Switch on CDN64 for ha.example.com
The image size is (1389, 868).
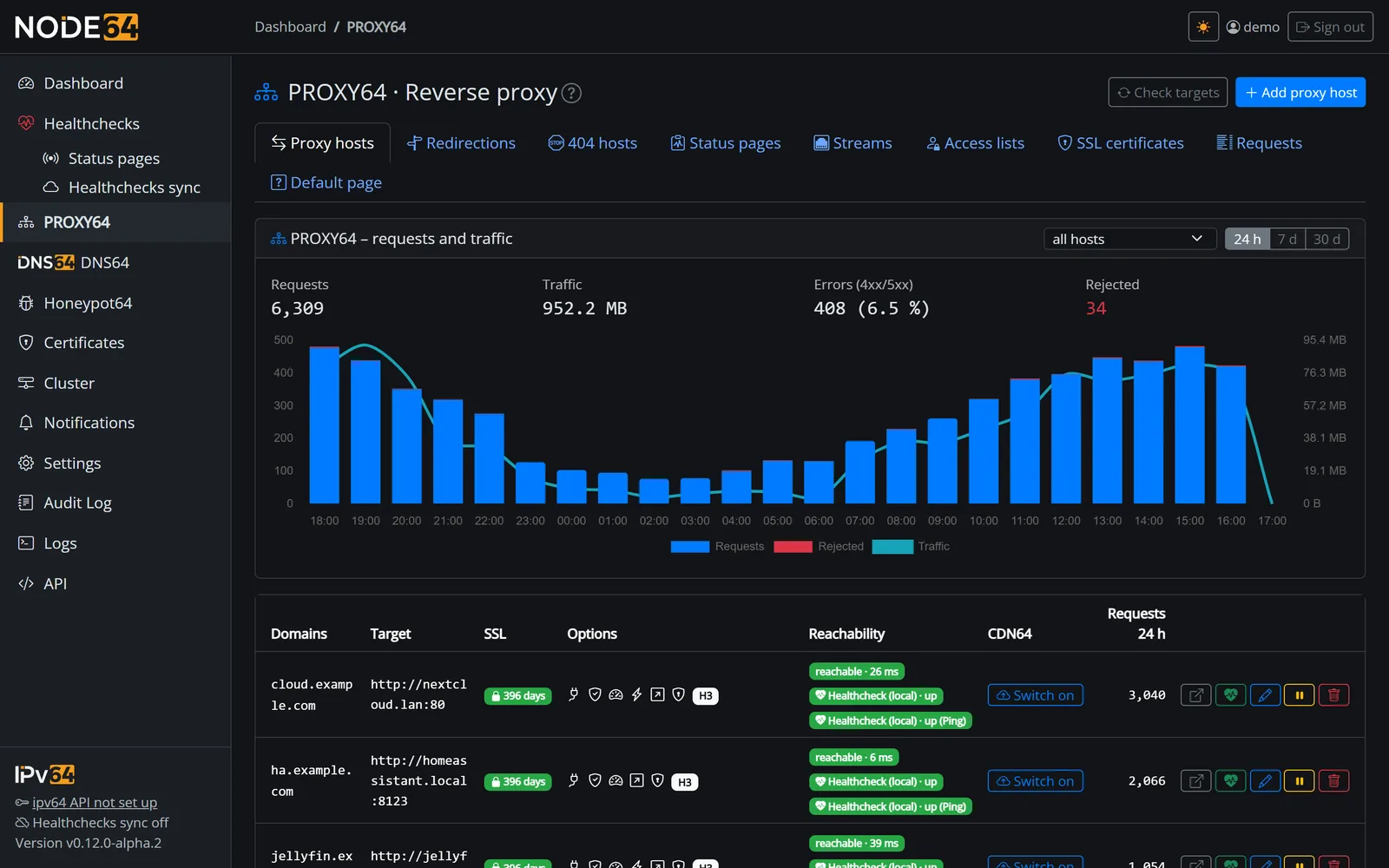[1036, 781]
